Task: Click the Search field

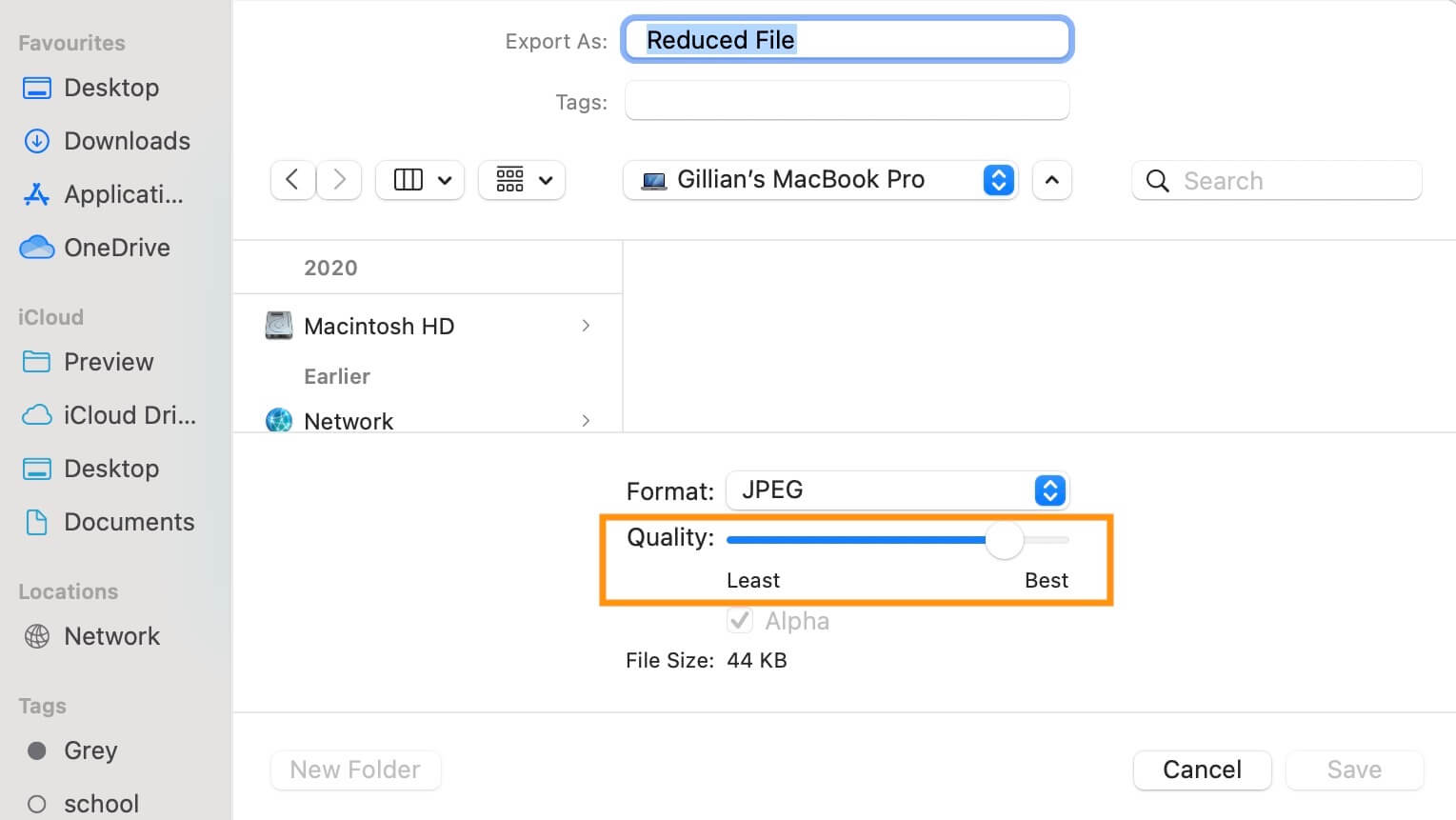Action: pos(1276,180)
